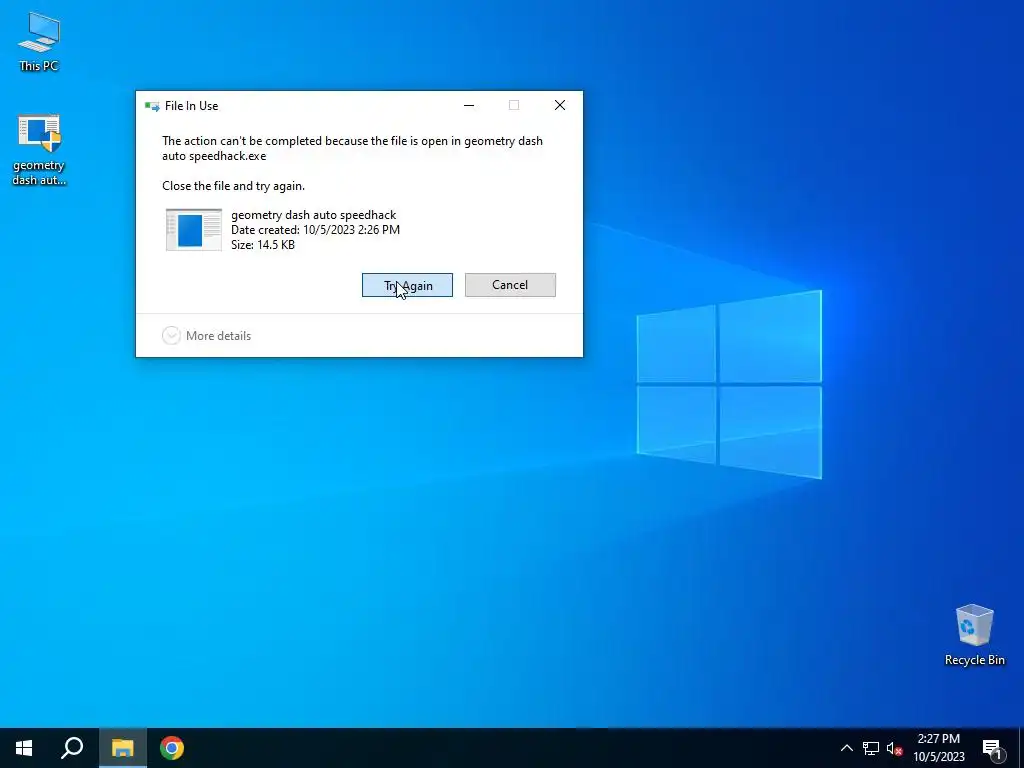
Task: Cancel the File In Use dialog
Action: click(510, 285)
